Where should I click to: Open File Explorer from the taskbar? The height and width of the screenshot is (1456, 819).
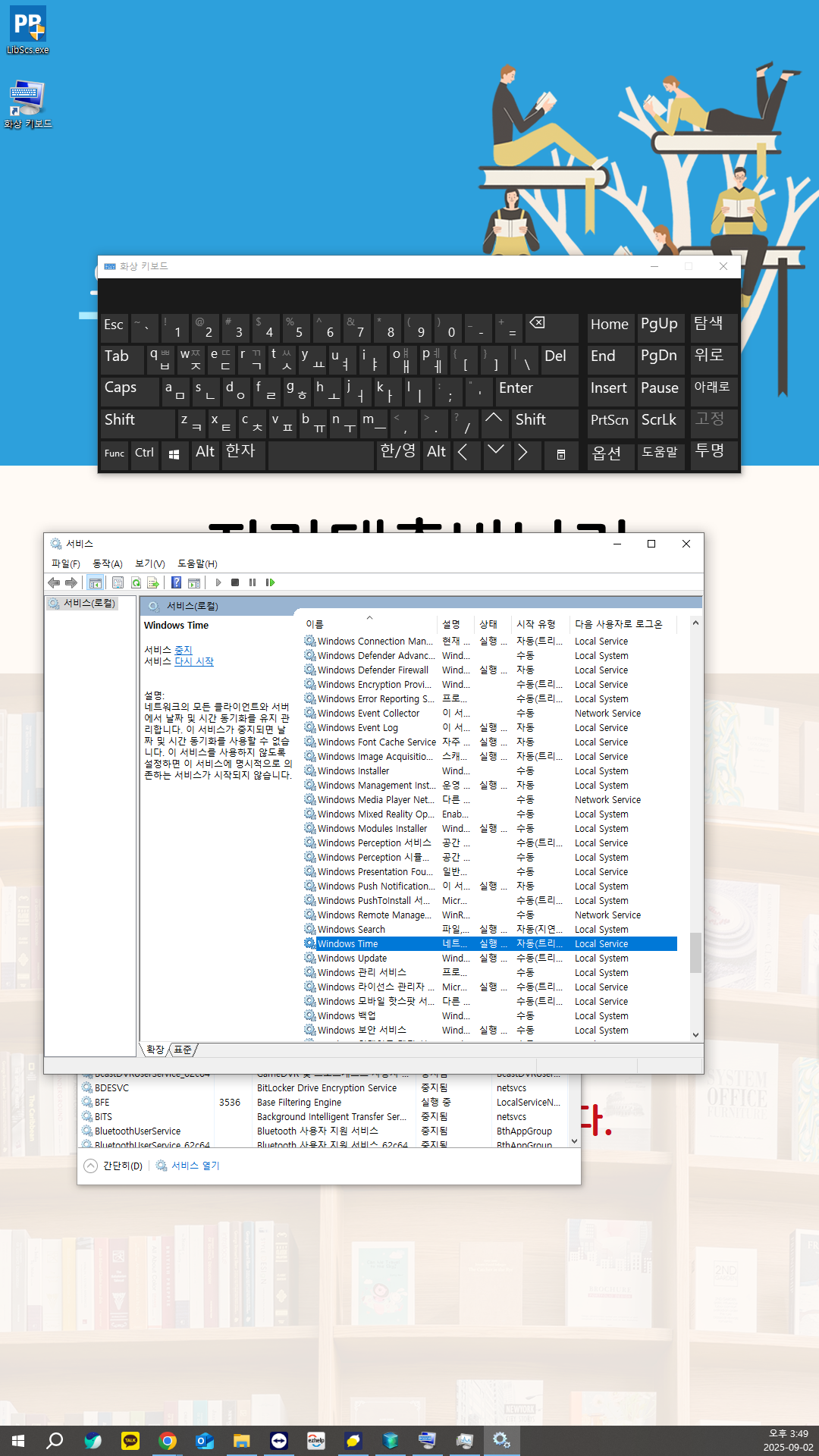point(242,1440)
